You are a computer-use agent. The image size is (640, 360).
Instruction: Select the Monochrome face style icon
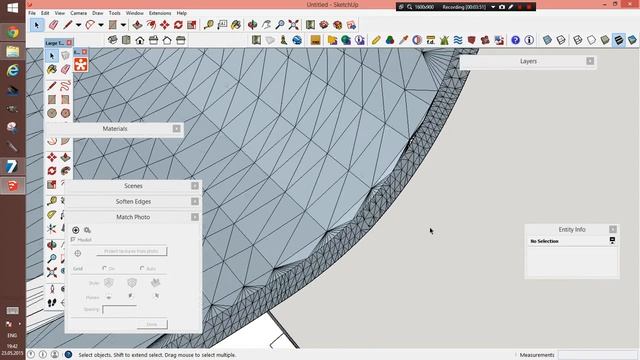point(632,40)
